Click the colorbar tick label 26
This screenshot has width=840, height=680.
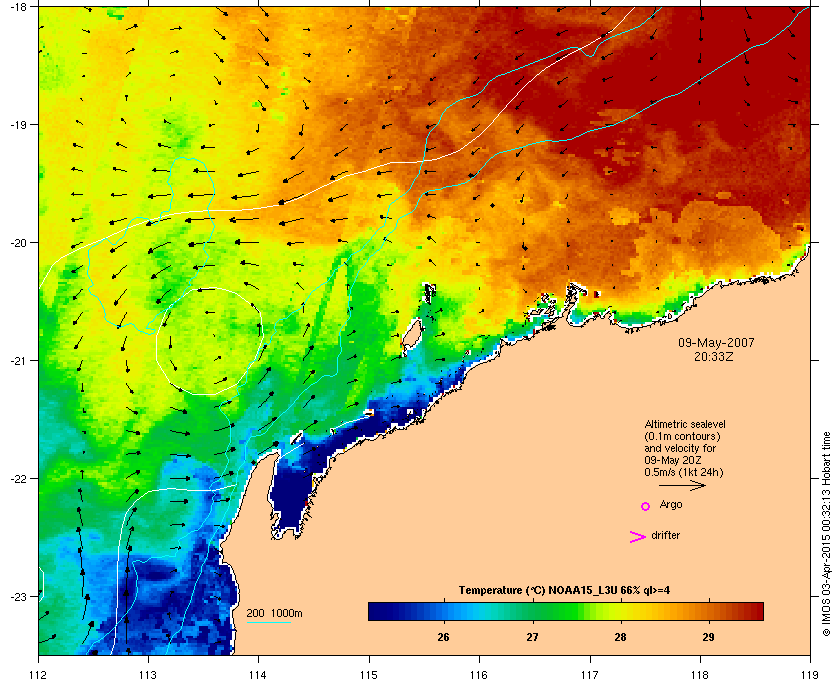pyautogui.click(x=443, y=637)
